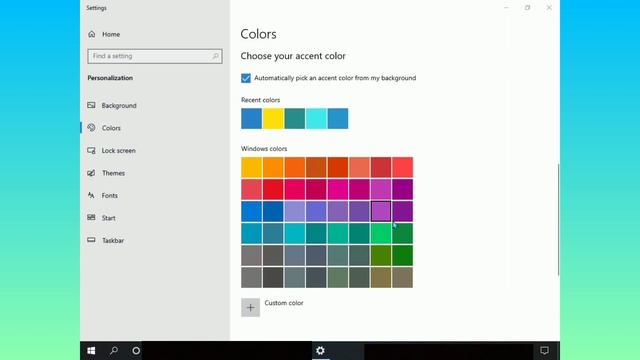Focus the Find a setting search box
640x360 pixels.
click(155, 56)
